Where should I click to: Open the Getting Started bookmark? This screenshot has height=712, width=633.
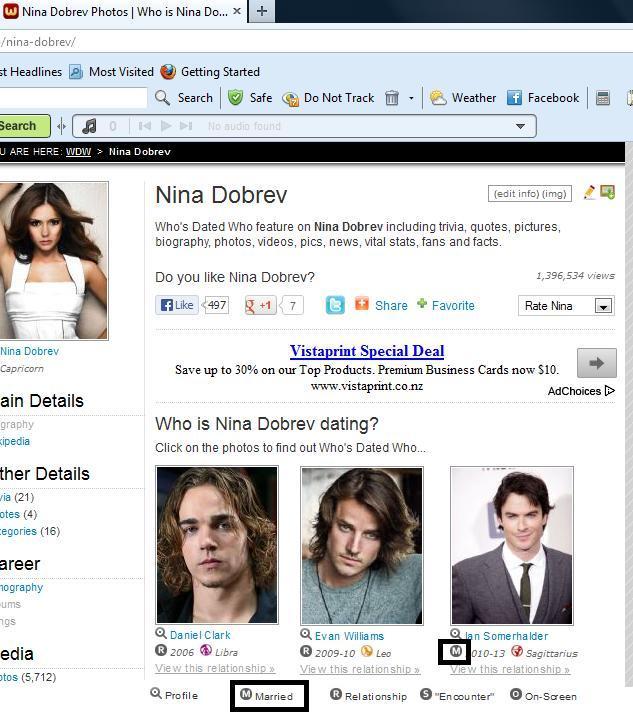[210, 72]
